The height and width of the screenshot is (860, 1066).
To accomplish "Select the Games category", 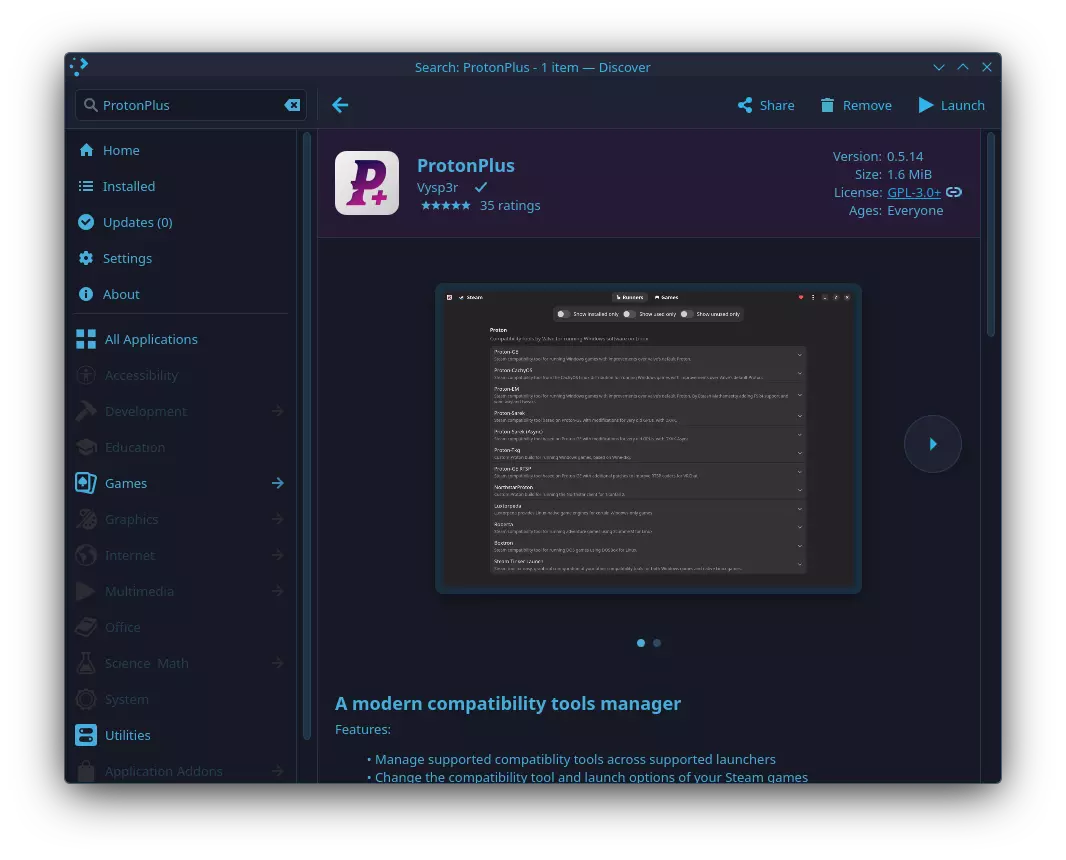I will [126, 483].
